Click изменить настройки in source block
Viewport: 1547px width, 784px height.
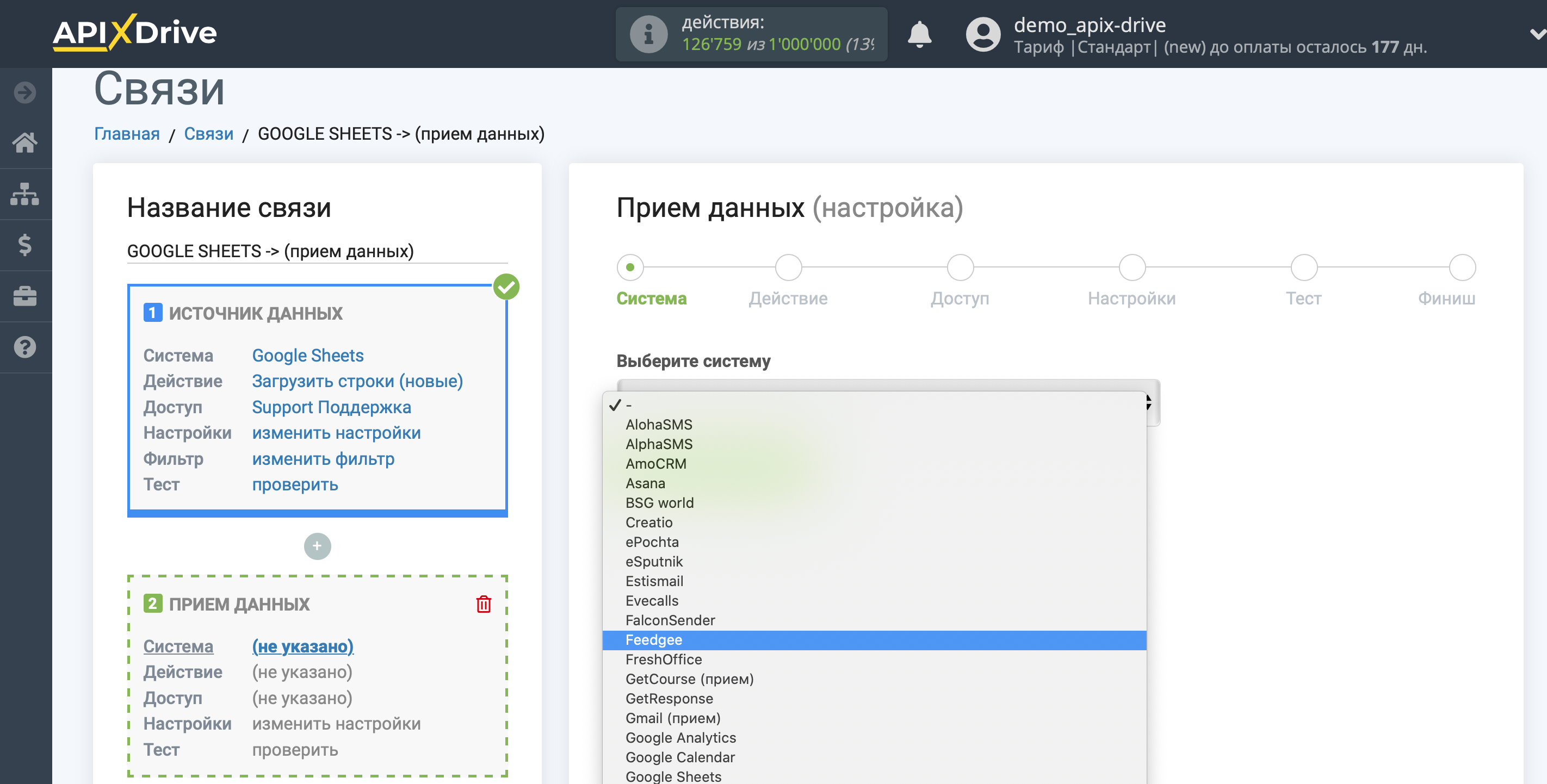tap(336, 433)
